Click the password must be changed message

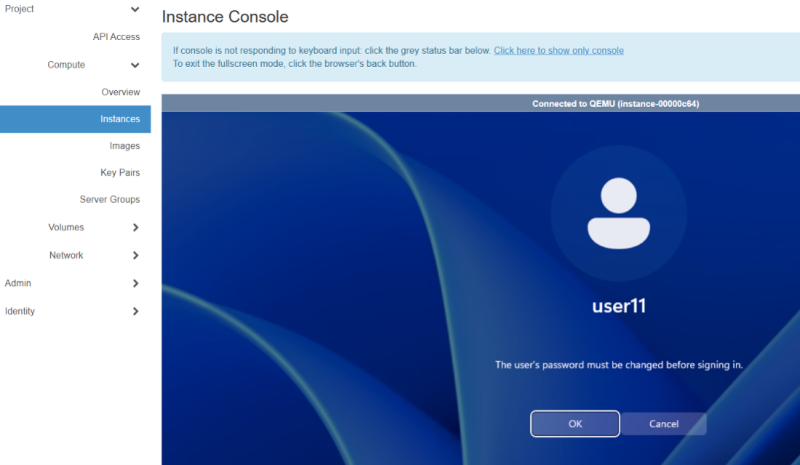point(619,365)
